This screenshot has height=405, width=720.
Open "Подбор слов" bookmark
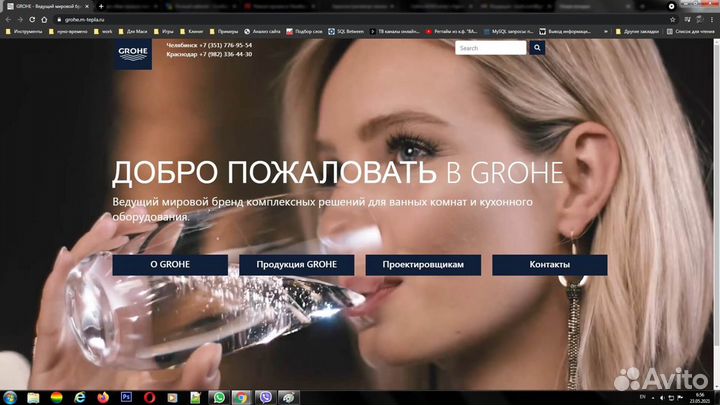(x=304, y=32)
